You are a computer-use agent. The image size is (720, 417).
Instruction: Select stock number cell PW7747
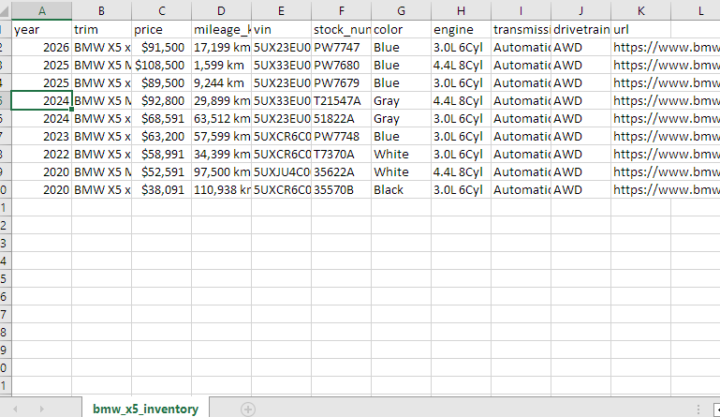(x=341, y=47)
